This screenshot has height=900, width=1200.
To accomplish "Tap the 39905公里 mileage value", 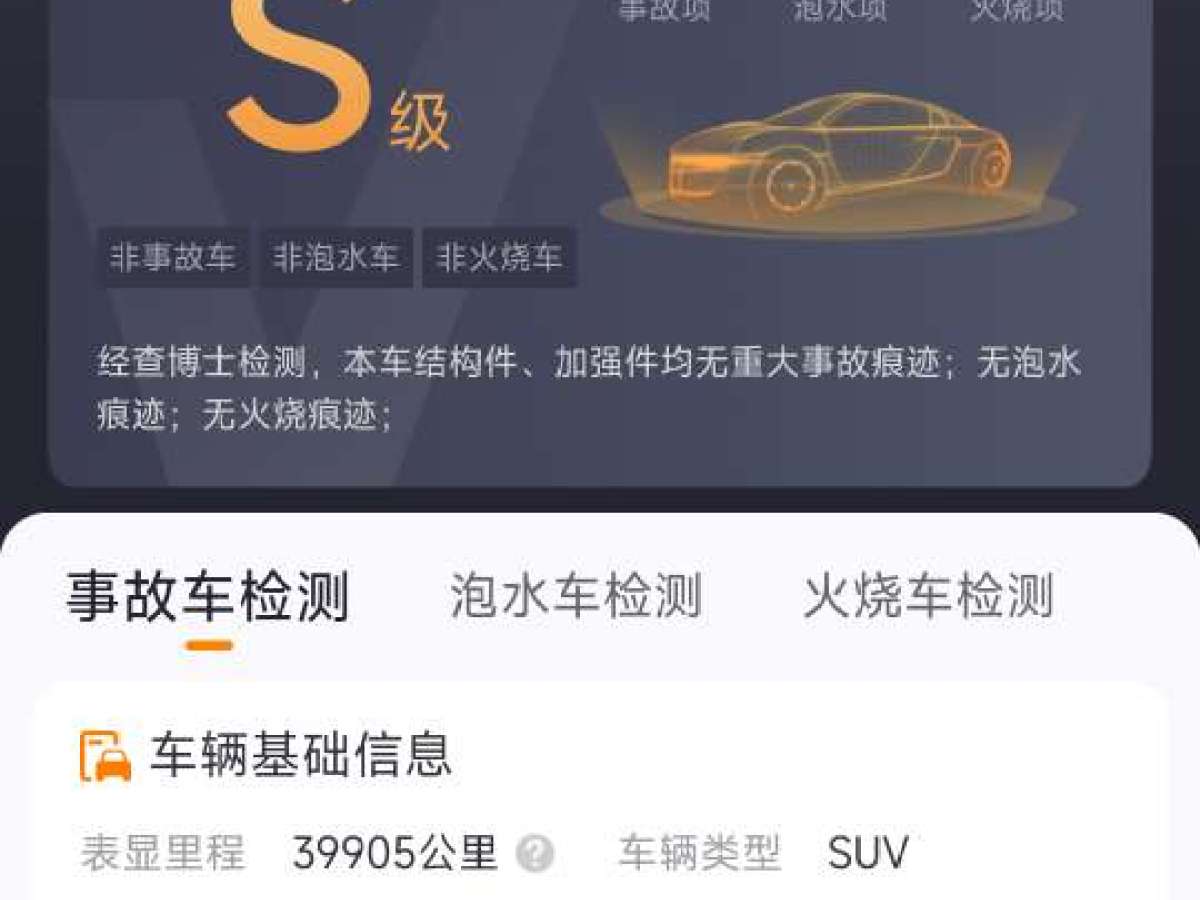I will tap(395, 854).
